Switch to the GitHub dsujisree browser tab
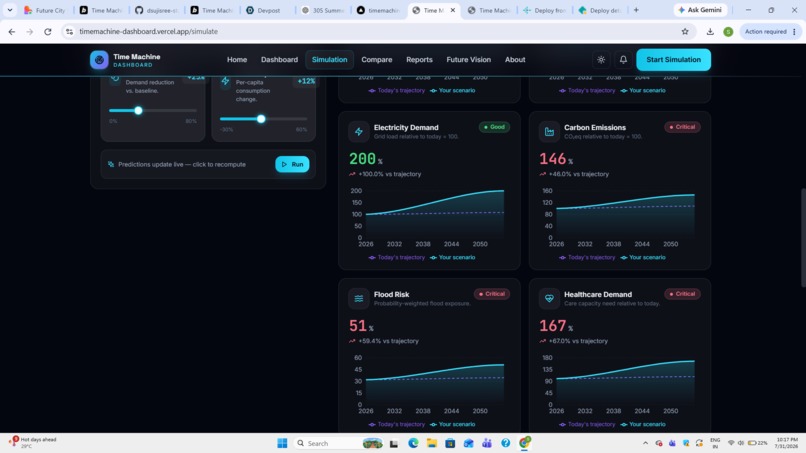This screenshot has width=806, height=453. coord(158,10)
